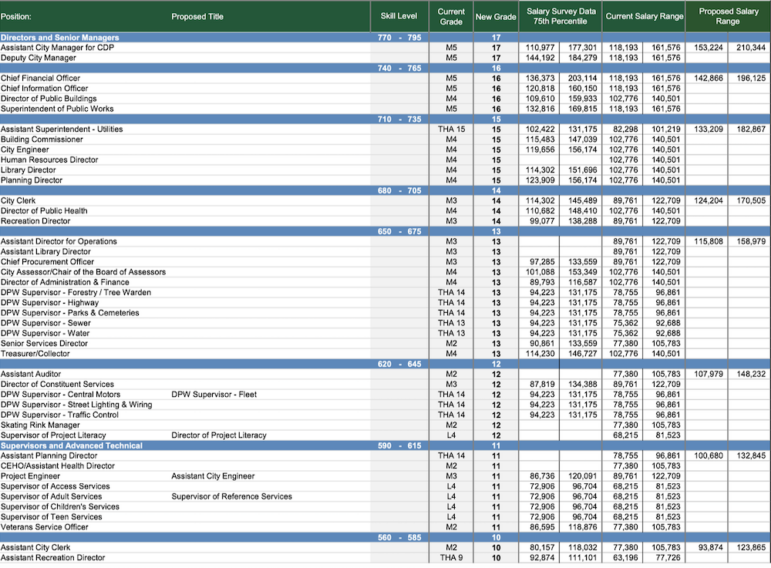Select "Supervisor of Children's Services" cell
771x568 pixels.
point(60,507)
